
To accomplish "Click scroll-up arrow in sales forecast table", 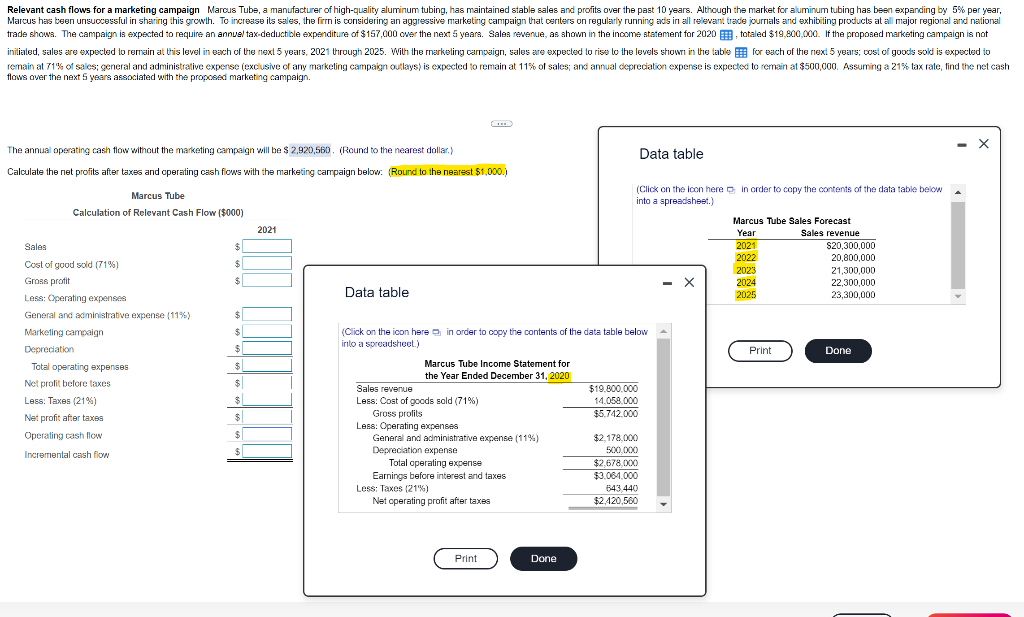I will 958,192.
